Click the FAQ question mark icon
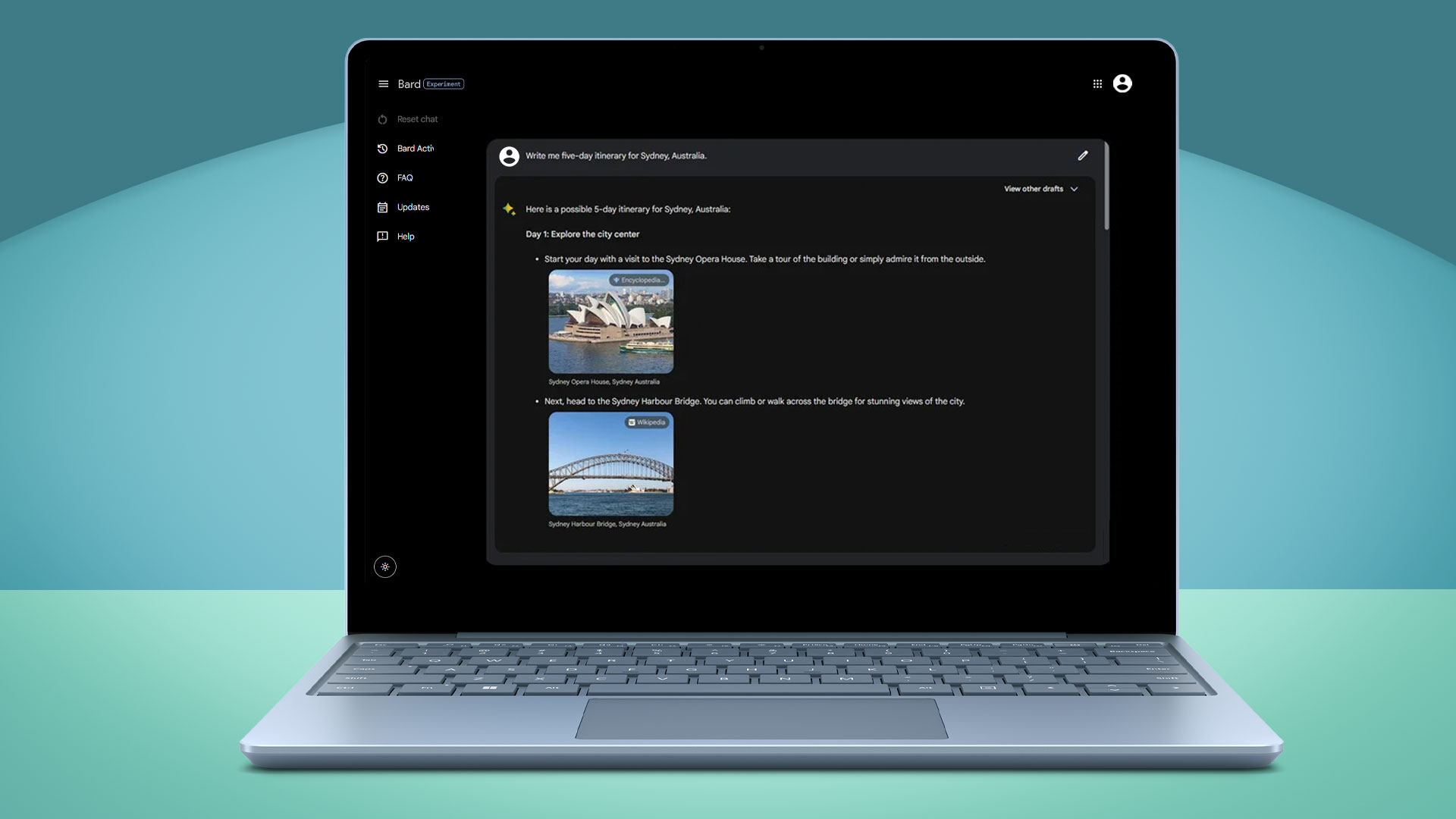 click(x=382, y=178)
